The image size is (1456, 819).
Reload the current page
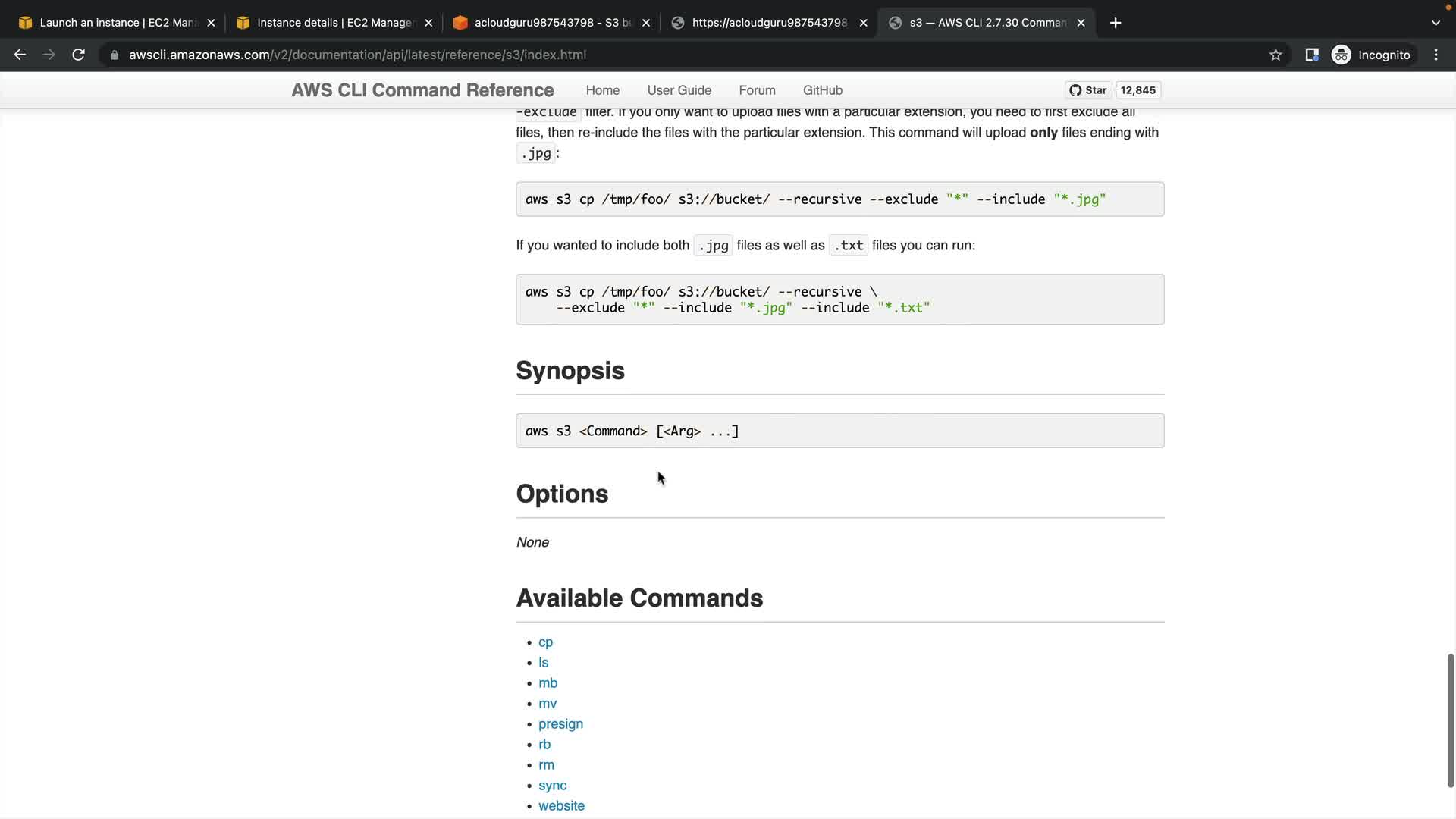coord(78,55)
